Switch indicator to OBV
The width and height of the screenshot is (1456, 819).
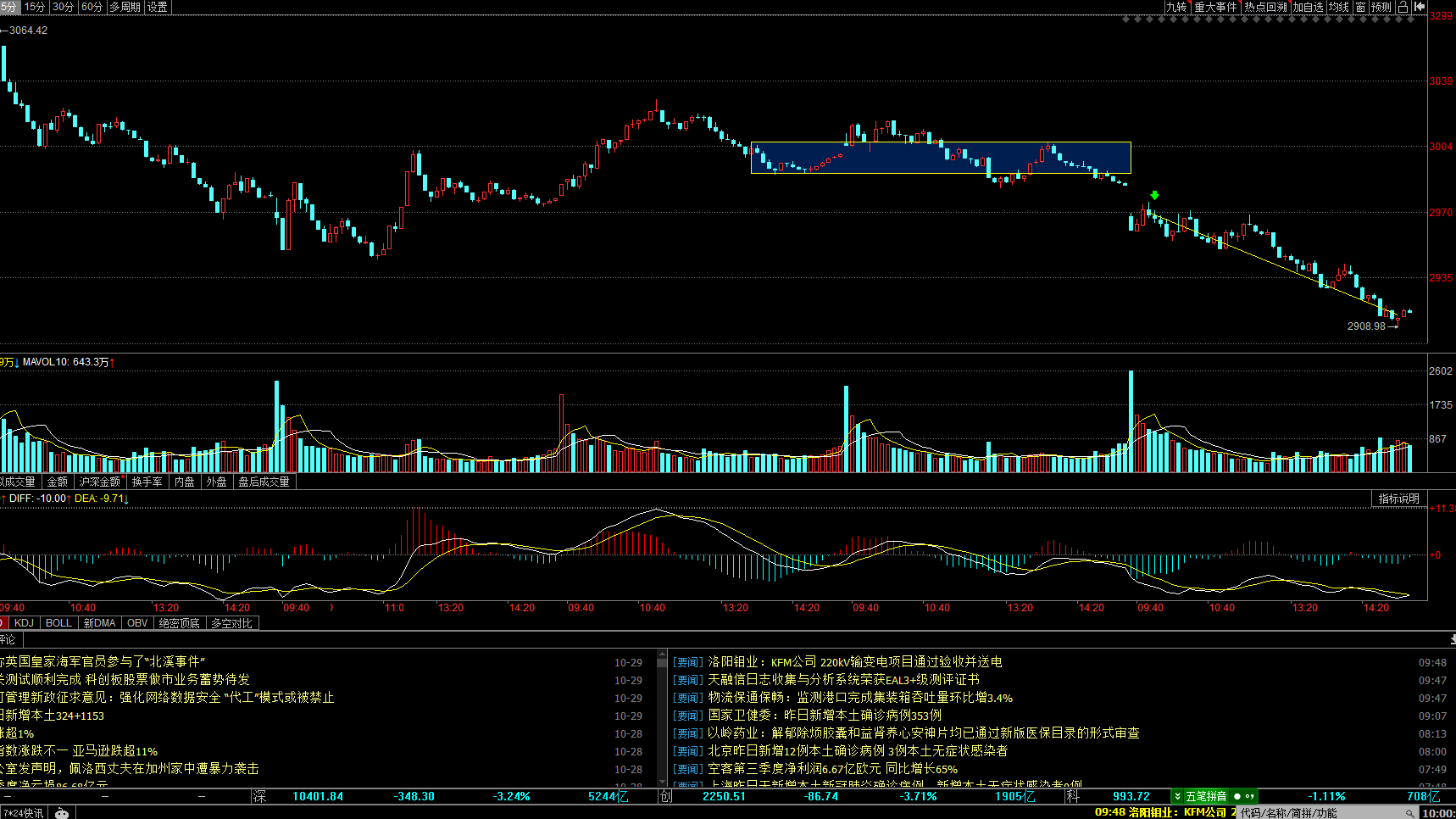137,623
